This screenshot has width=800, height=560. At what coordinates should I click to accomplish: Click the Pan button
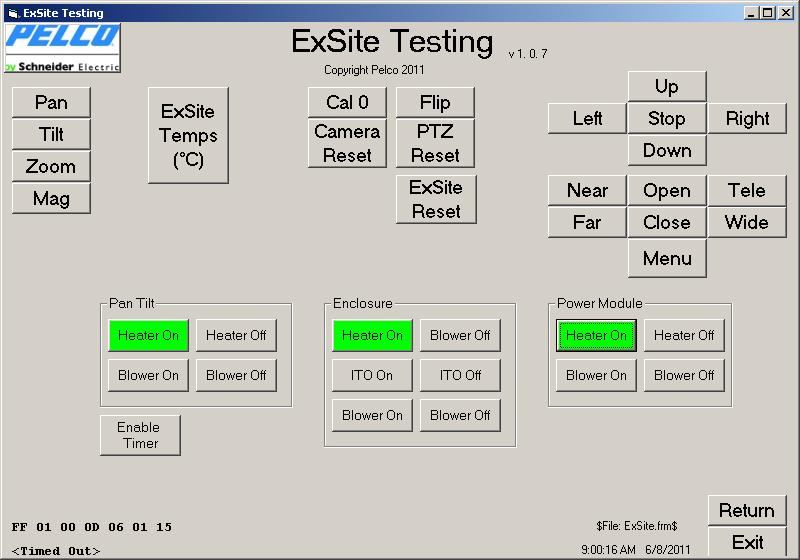pyautogui.click(x=51, y=103)
